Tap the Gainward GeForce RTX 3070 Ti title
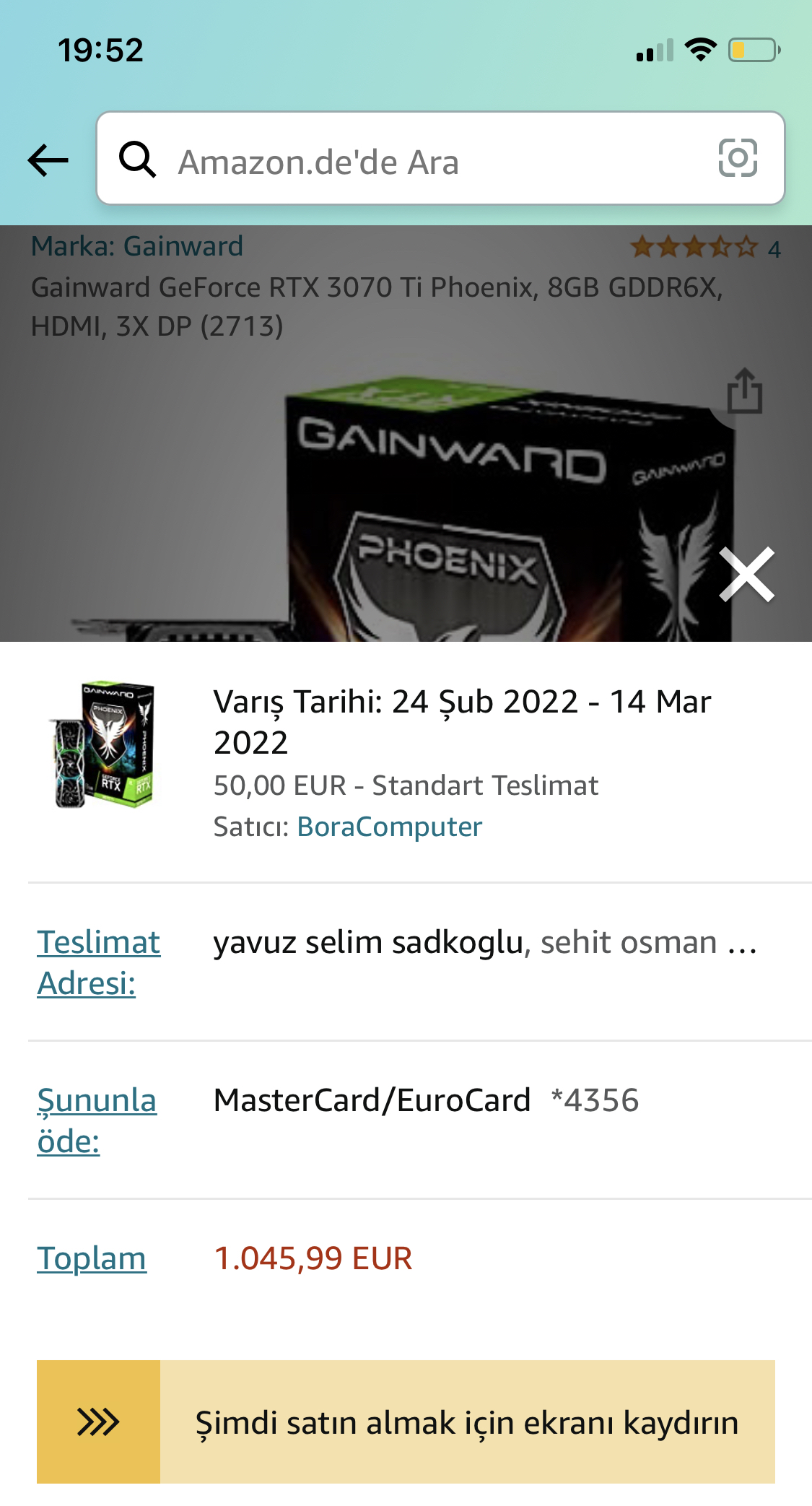 (x=377, y=307)
